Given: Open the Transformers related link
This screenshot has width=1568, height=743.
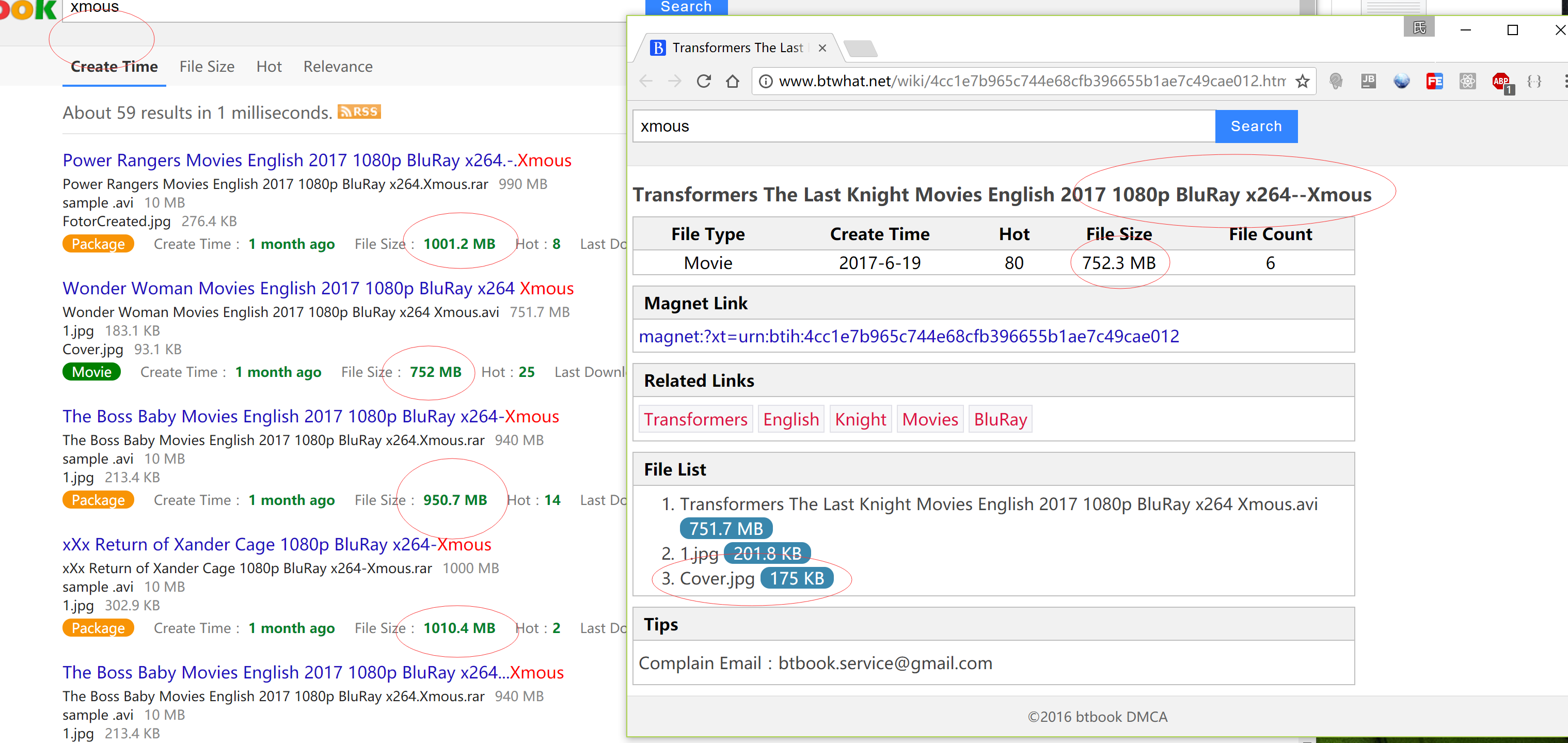Looking at the screenshot, I should tap(696, 419).
